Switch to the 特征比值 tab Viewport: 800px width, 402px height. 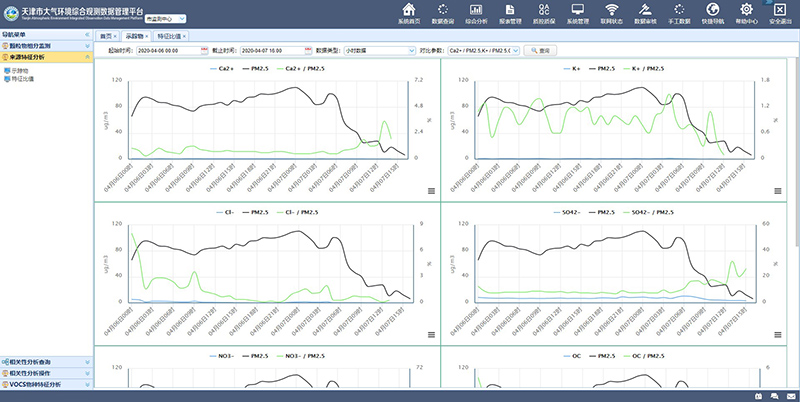click(168, 35)
